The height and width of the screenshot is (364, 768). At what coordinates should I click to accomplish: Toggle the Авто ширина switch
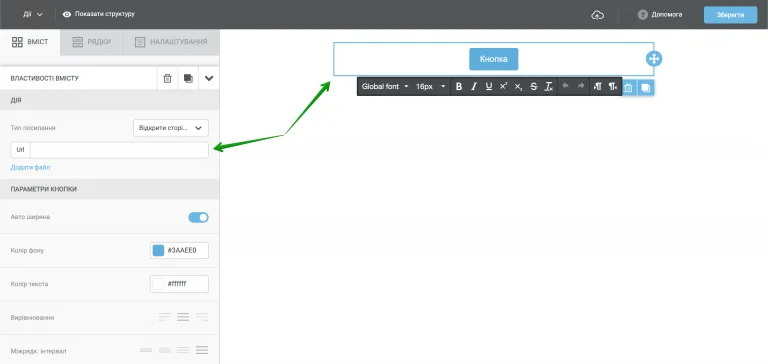click(198, 217)
